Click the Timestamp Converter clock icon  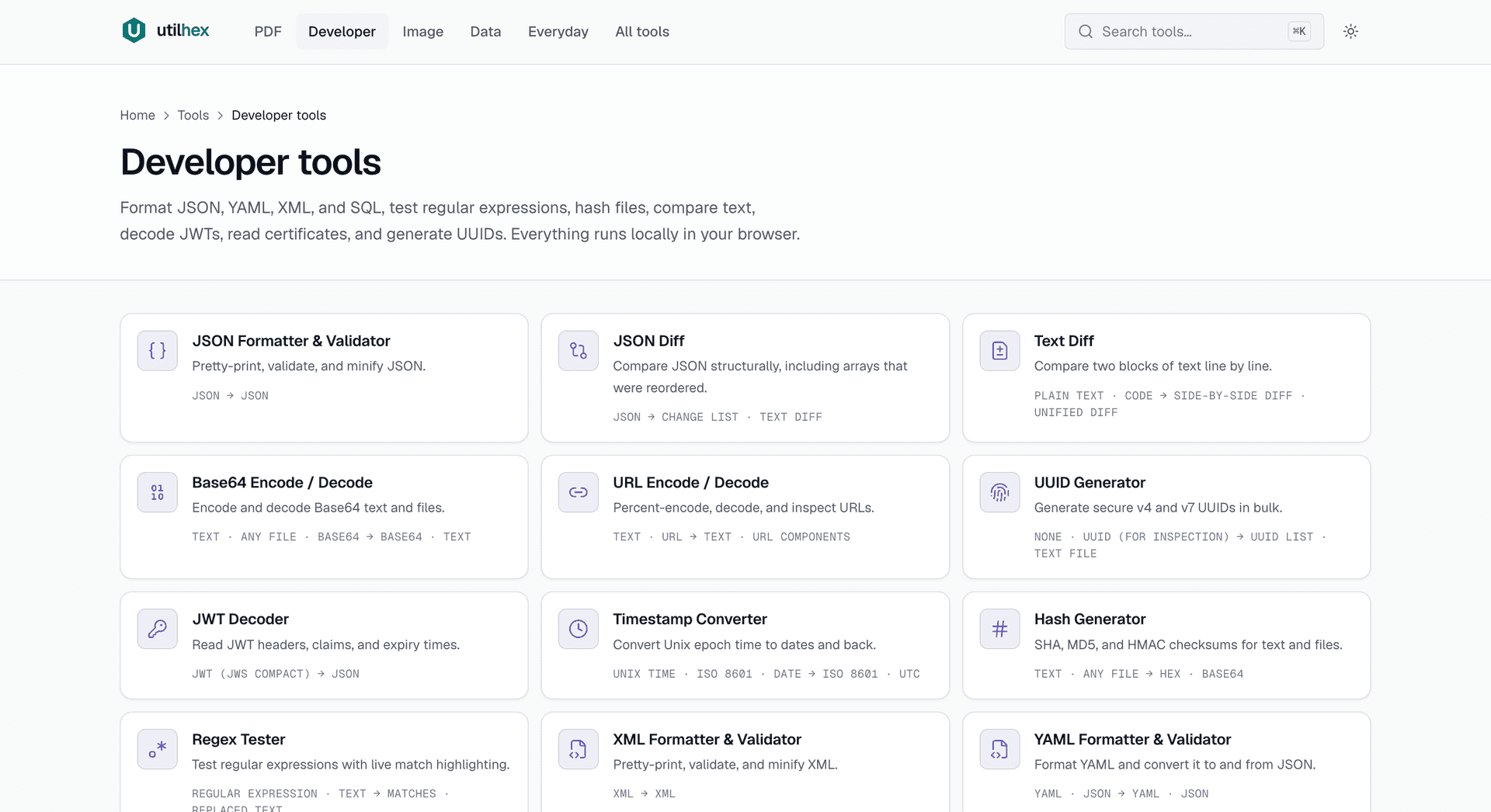579,629
